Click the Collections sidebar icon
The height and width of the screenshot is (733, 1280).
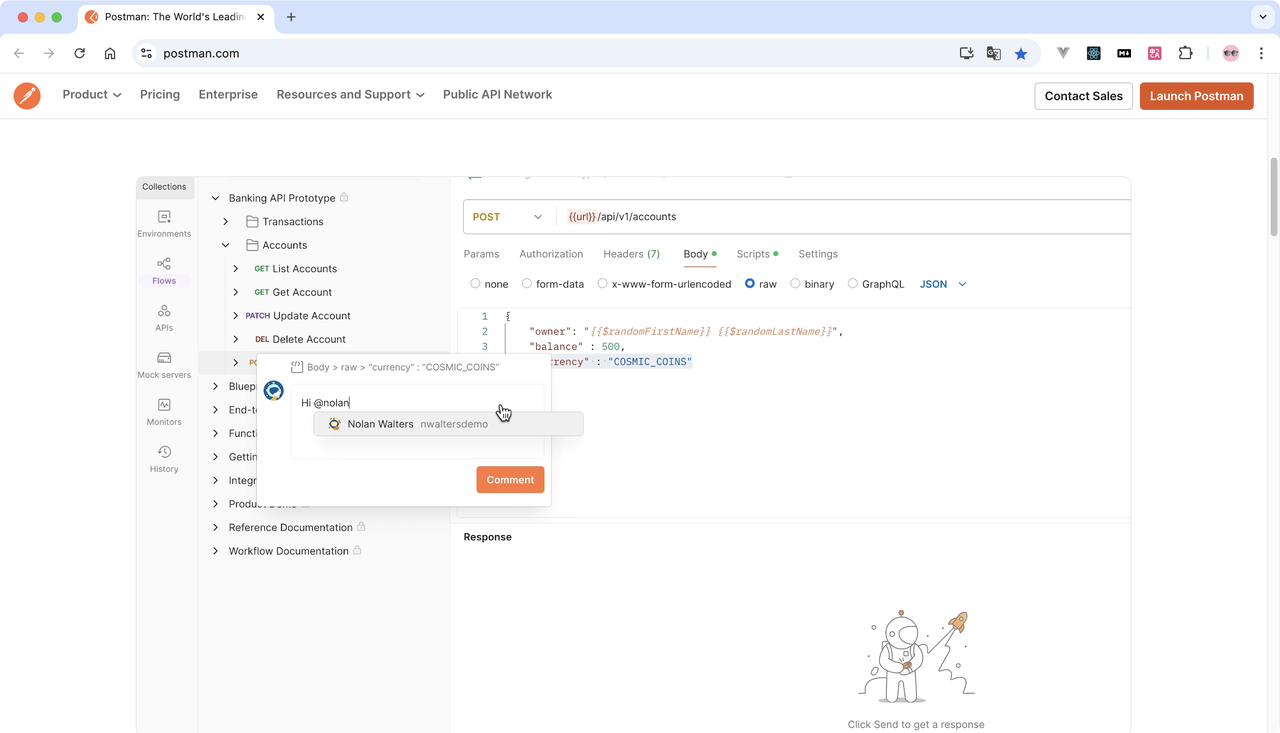pyautogui.click(x=163, y=186)
